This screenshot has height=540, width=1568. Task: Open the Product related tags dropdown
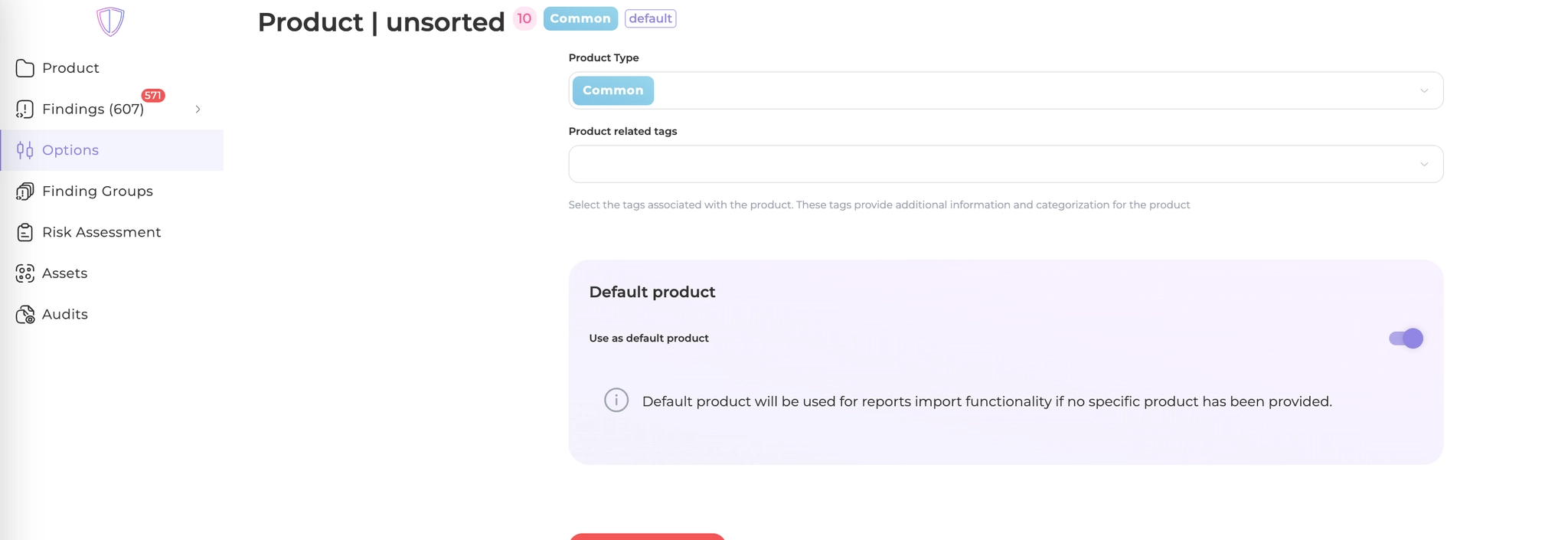(x=1005, y=164)
